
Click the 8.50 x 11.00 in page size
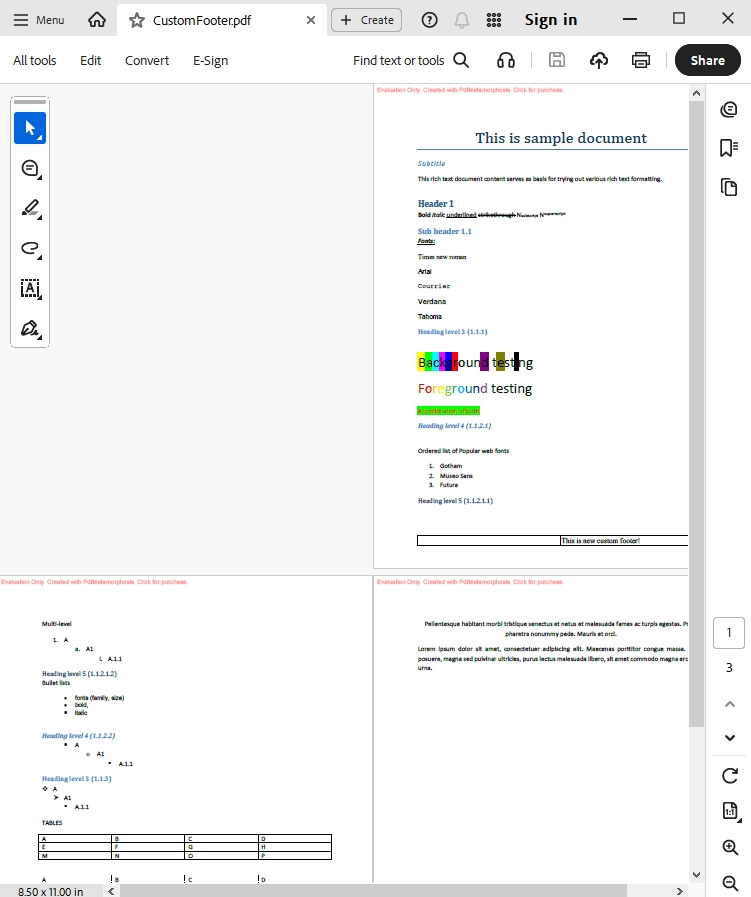(x=50, y=891)
